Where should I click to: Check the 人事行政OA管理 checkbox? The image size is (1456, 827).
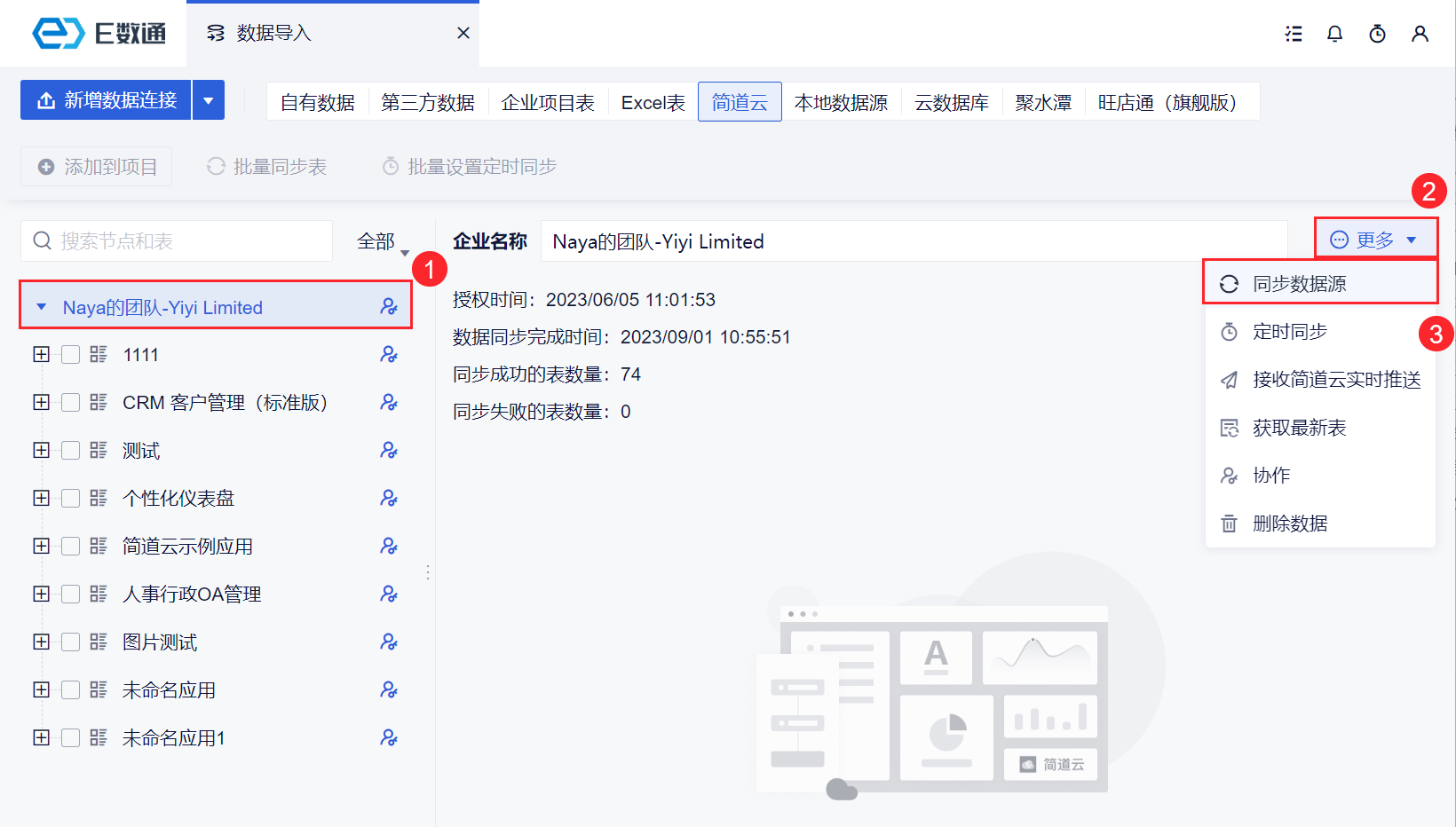[71, 595]
